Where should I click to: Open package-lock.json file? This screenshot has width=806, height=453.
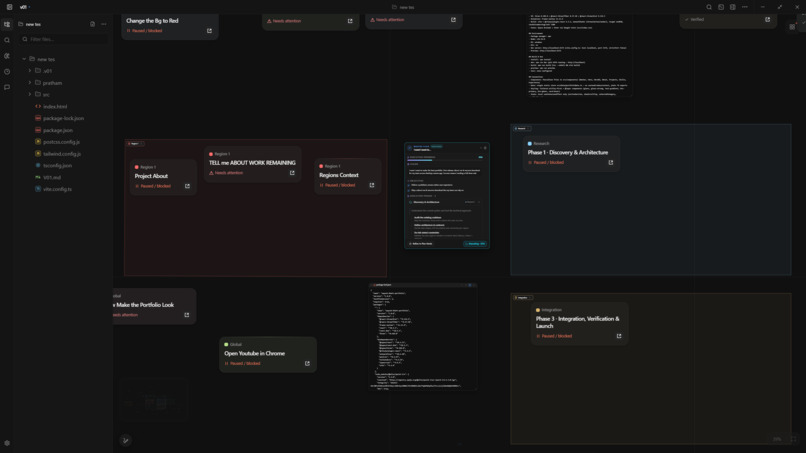(x=62, y=118)
